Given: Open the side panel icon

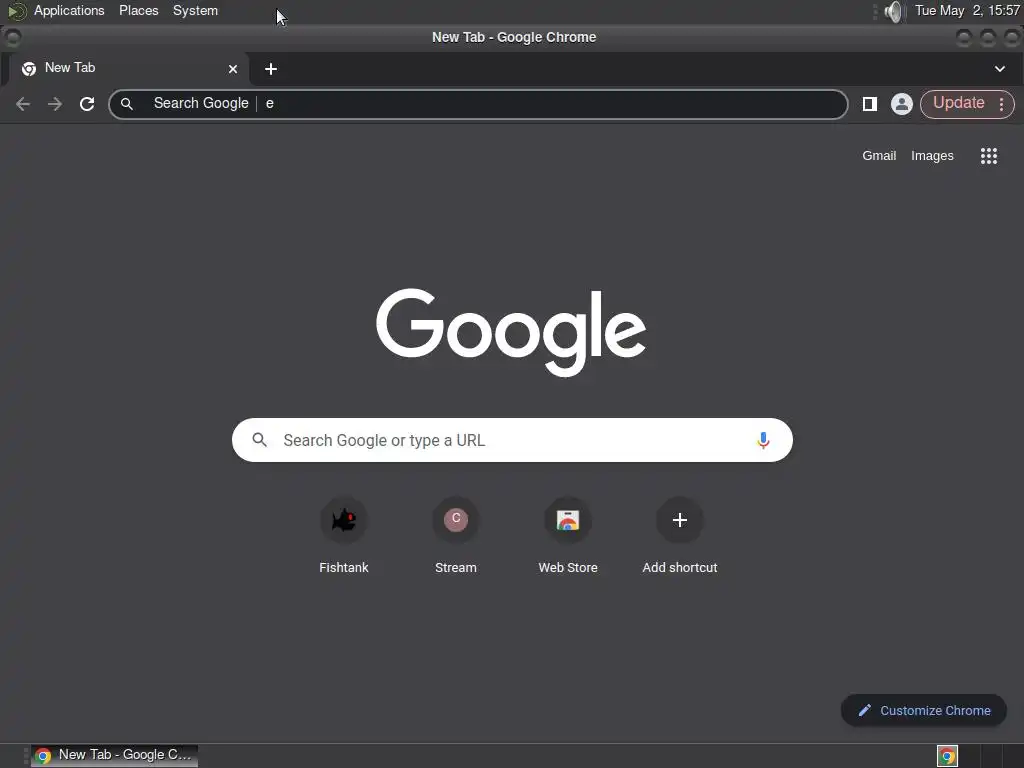Looking at the screenshot, I should coord(869,104).
